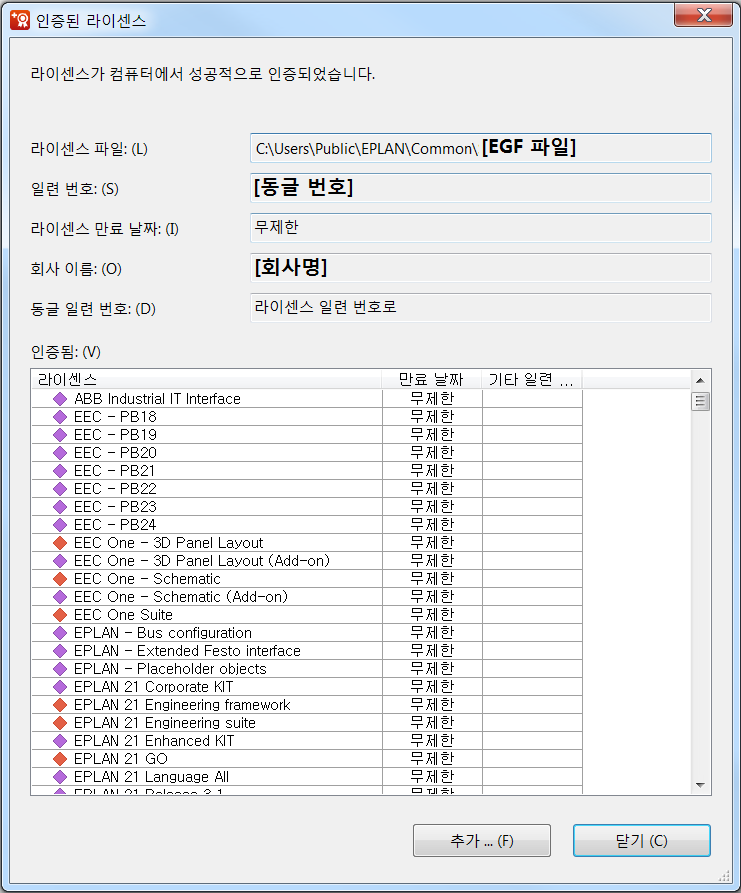Click the 무제한 cell for EPLAN 21 Corporate KIT

point(432,687)
